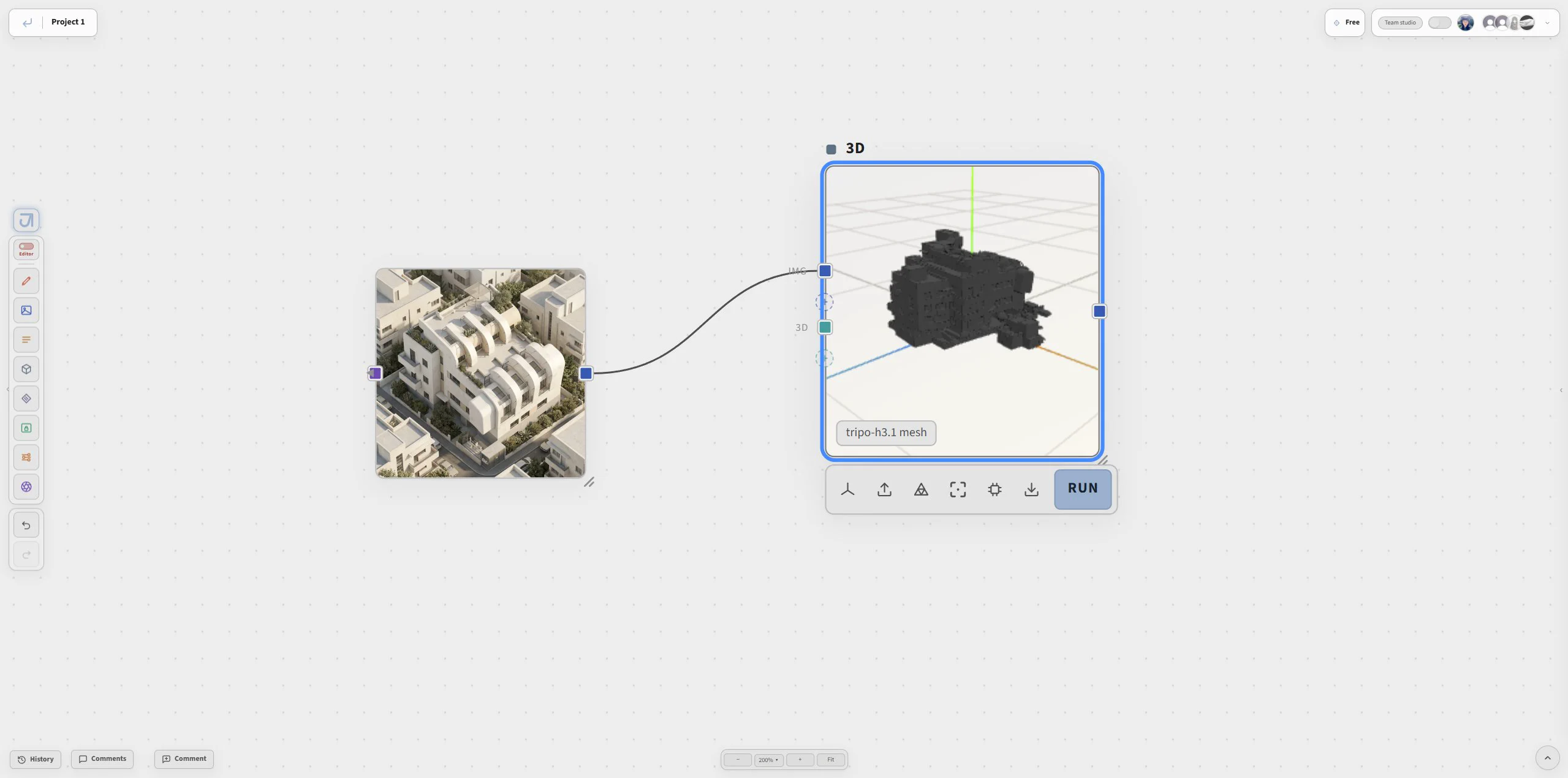Zoom in with the plus button
Image resolution: width=1568 pixels, height=778 pixels.
coord(800,760)
